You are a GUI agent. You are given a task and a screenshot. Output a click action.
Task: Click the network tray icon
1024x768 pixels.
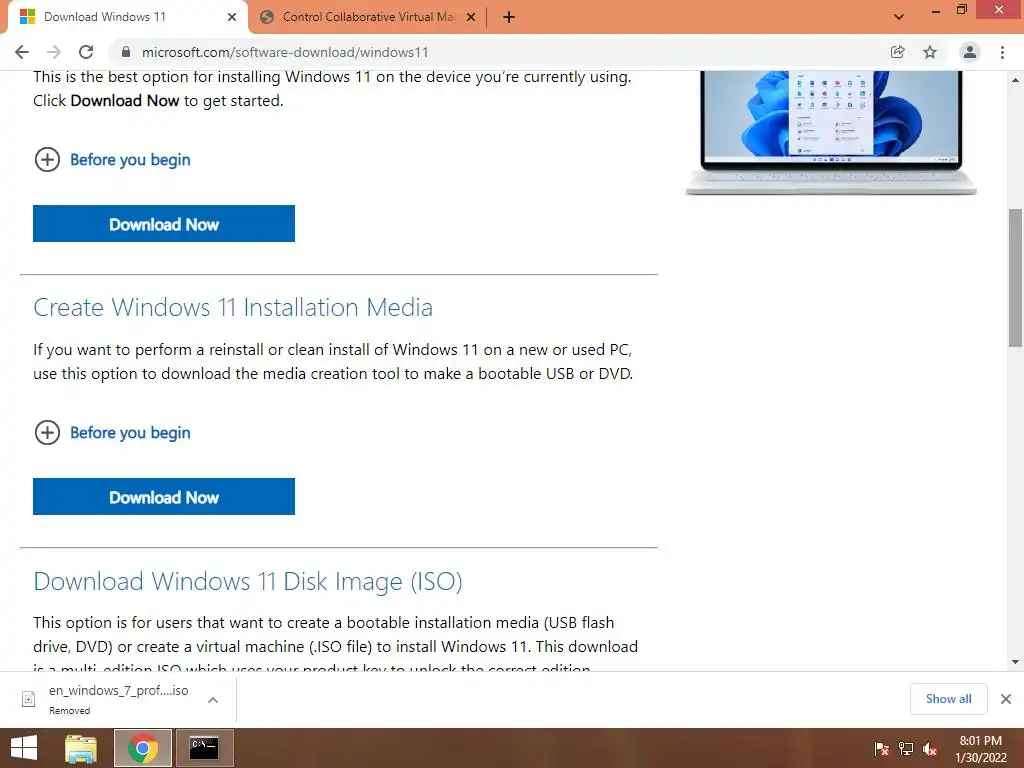pos(906,749)
